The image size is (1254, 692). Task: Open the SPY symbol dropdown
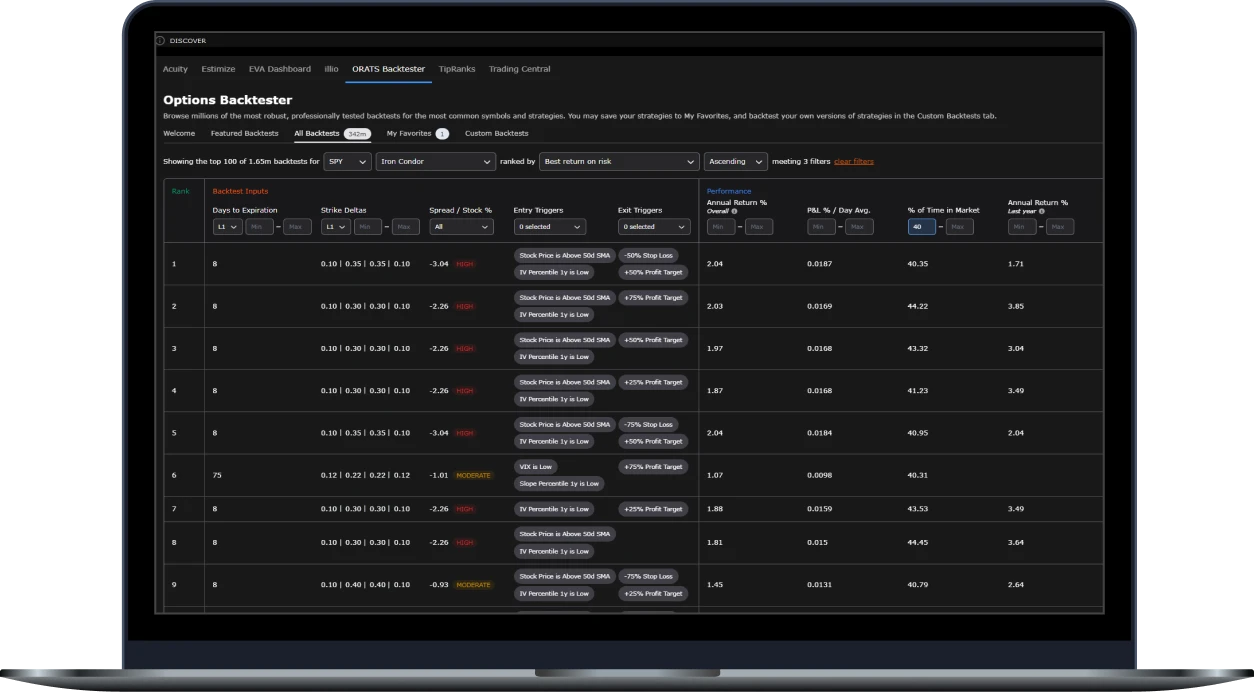tap(347, 161)
